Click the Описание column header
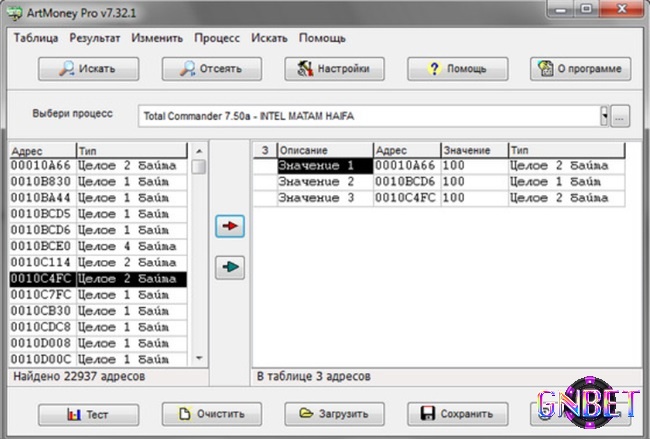The height and width of the screenshot is (439, 650). click(325, 150)
